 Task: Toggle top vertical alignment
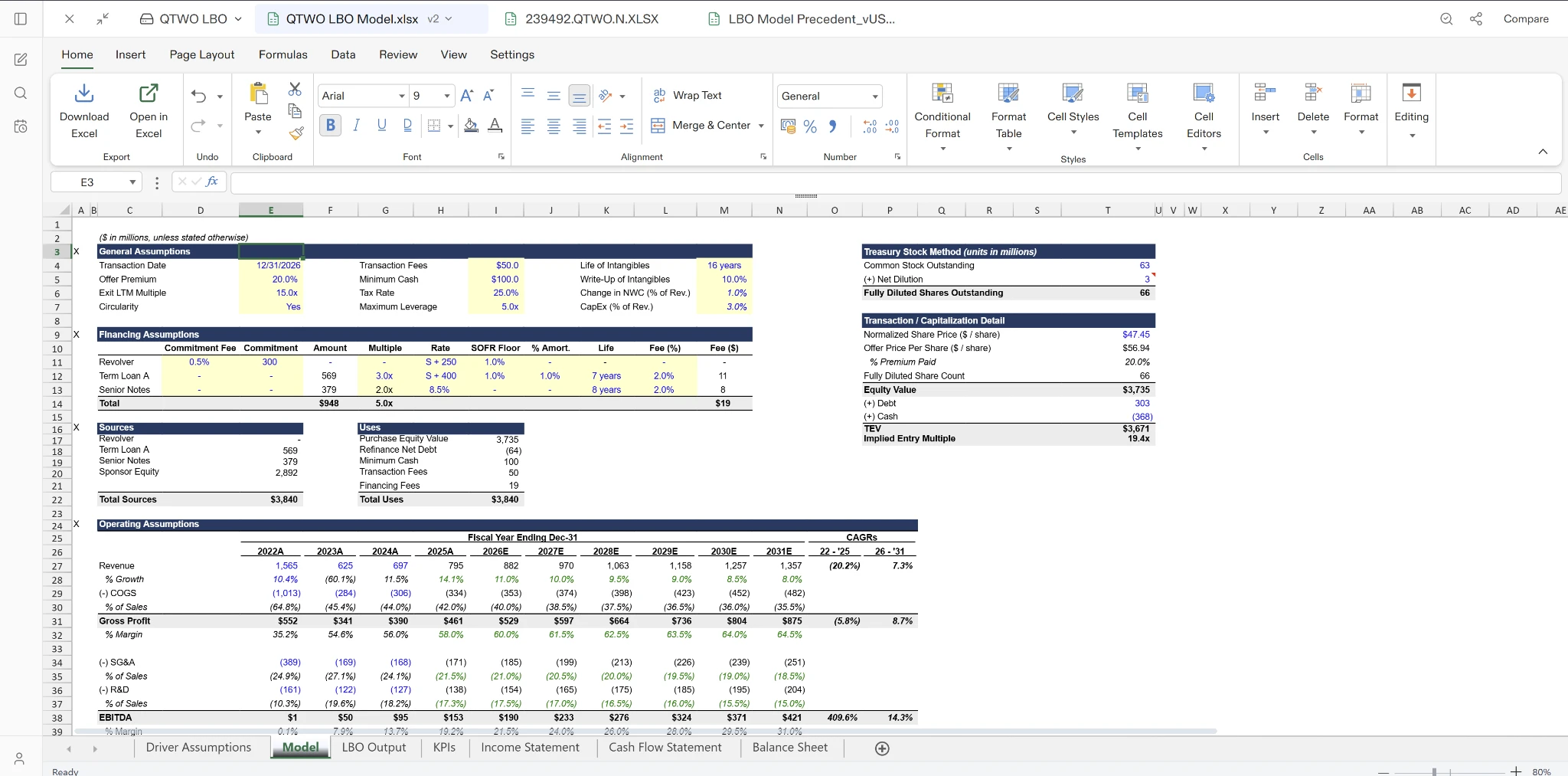(x=528, y=93)
